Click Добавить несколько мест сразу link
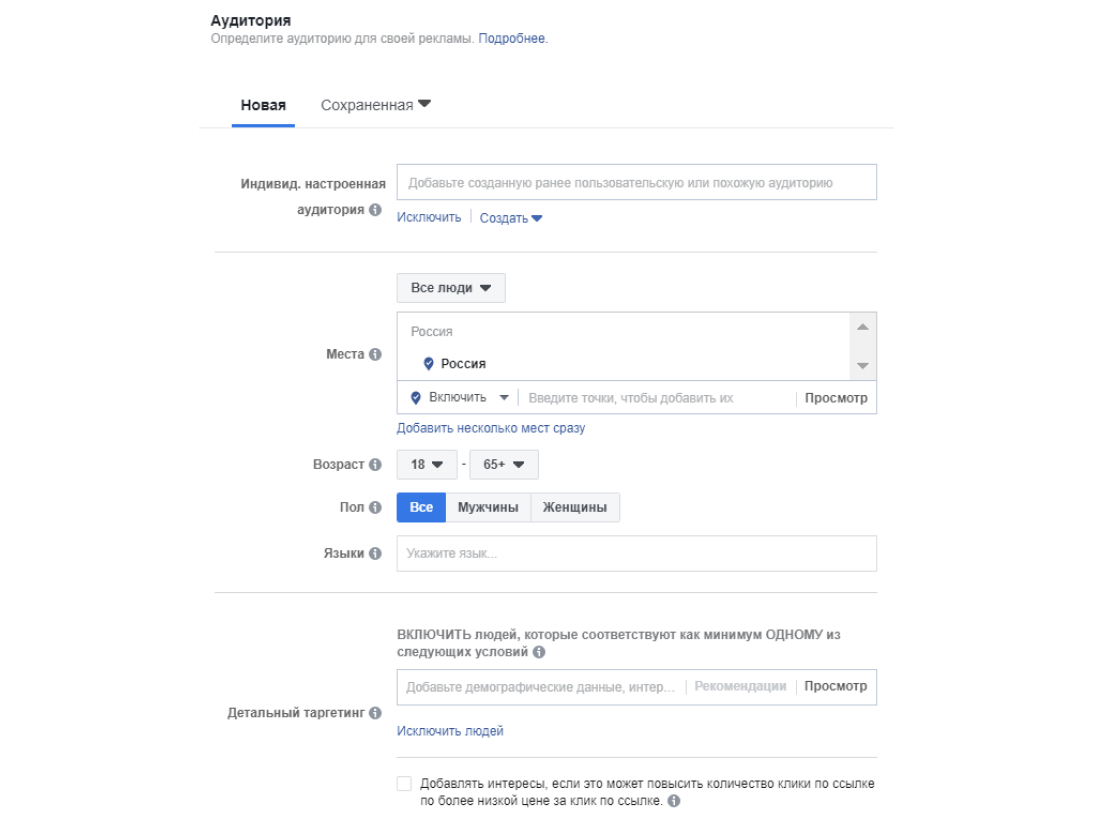Viewport: 1093px width, 819px height. tap(490, 428)
